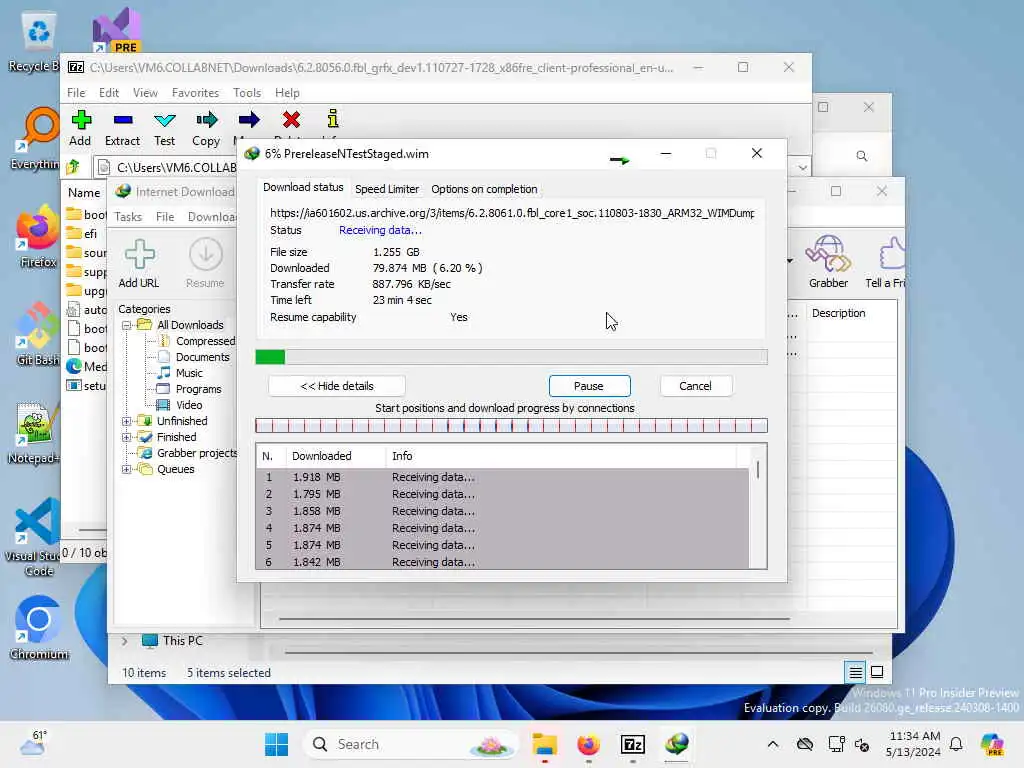This screenshot has width=1024, height=768.
Task: Click the Windows Start button
Action: [276, 744]
